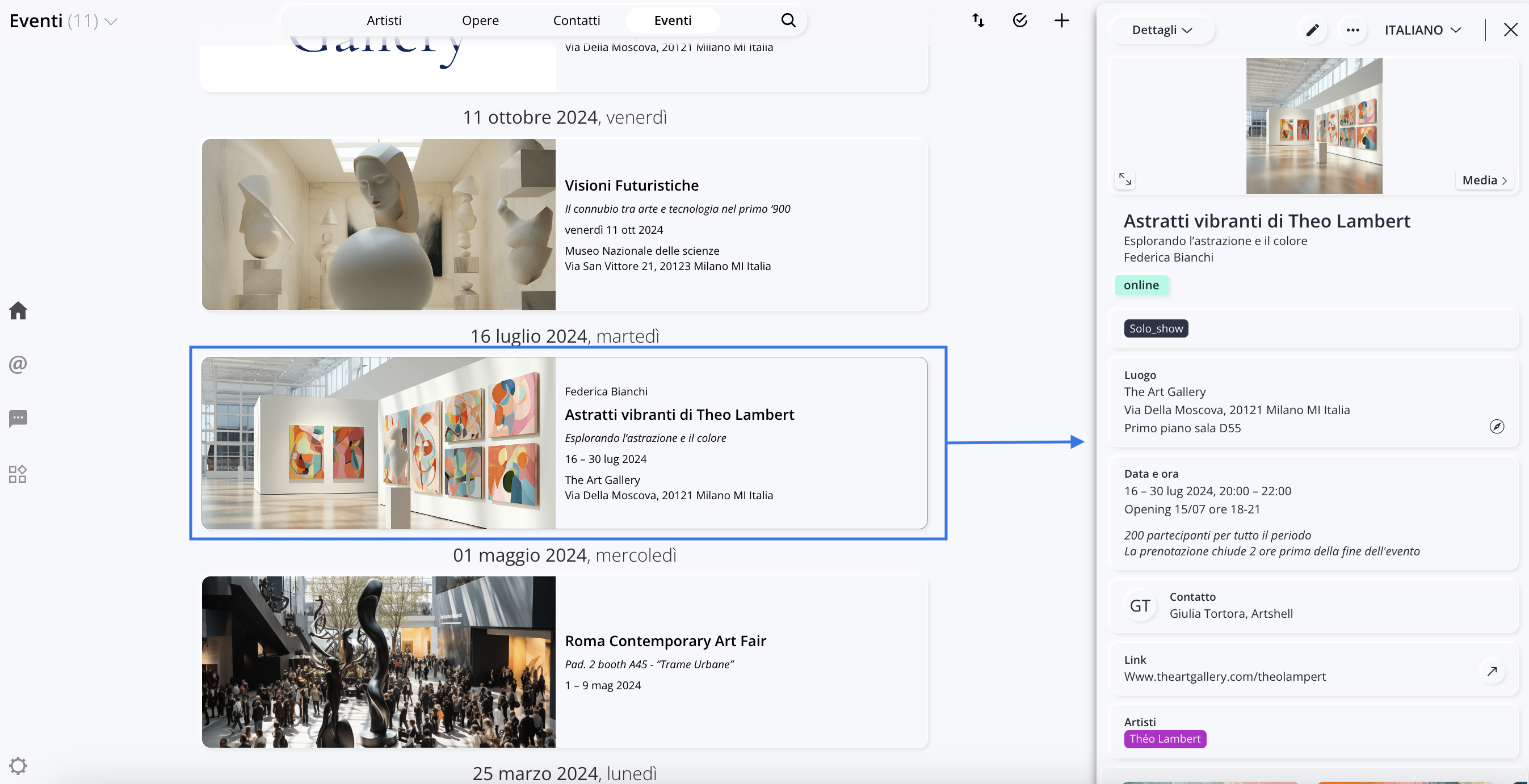Click Pad. 2 booth A45 subtitle

(649, 664)
